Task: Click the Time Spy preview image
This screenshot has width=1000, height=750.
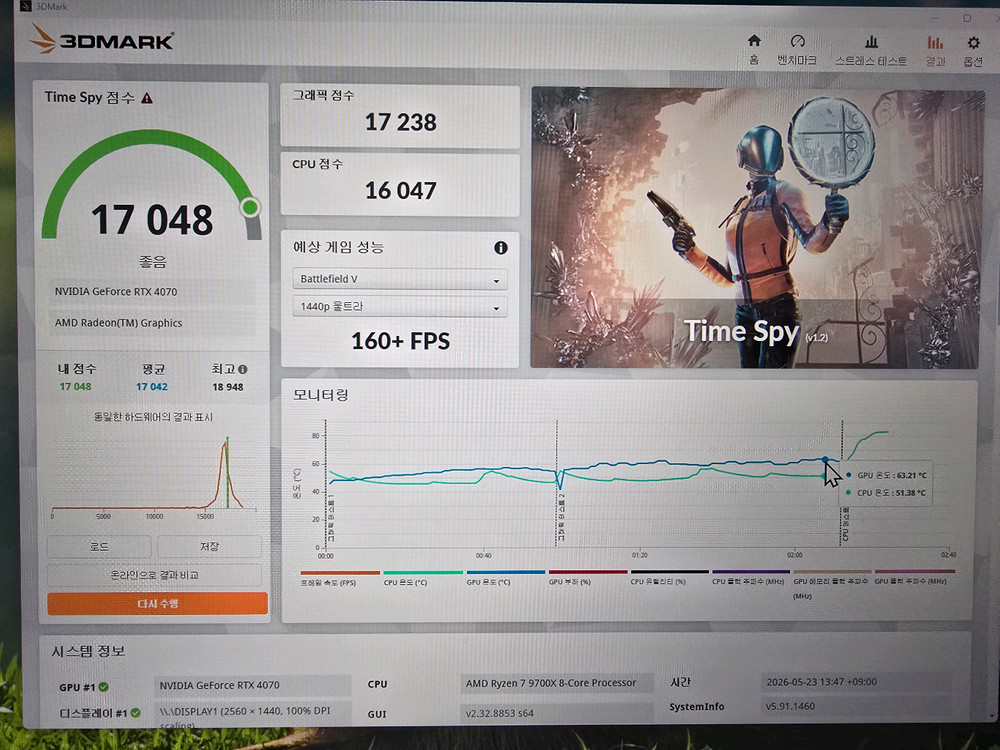Action: [x=756, y=228]
